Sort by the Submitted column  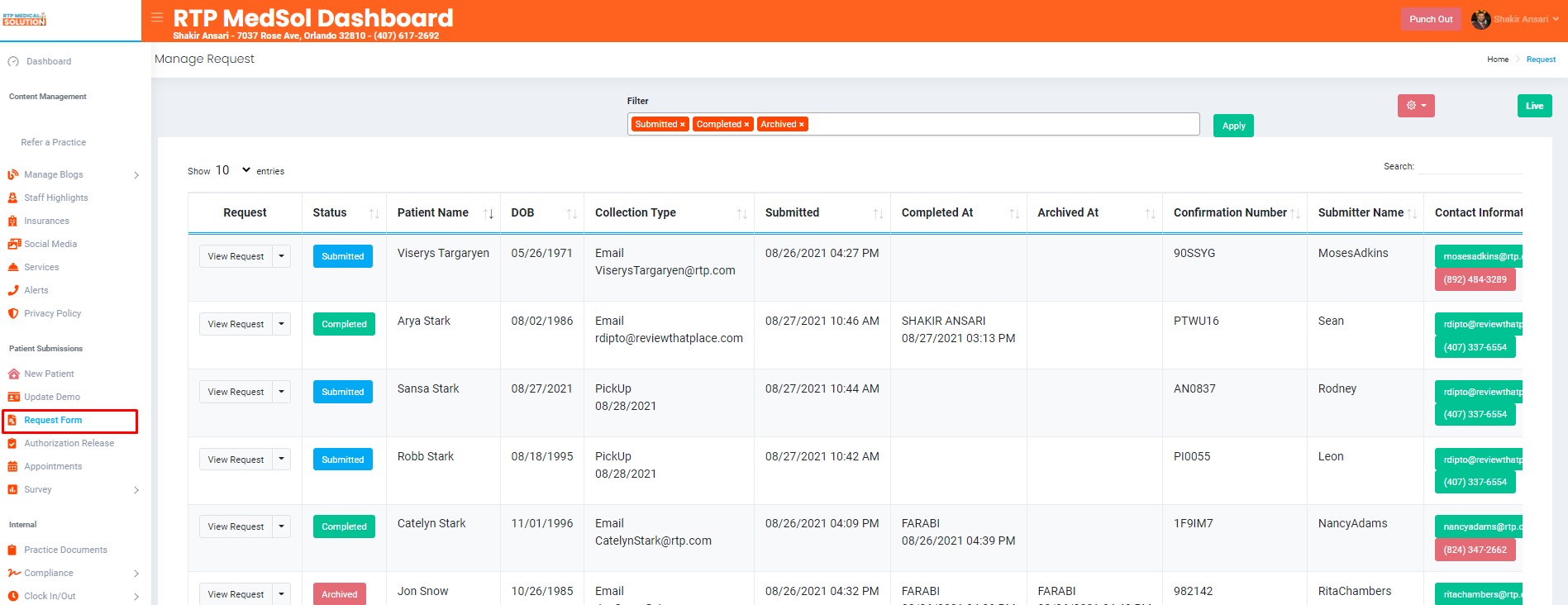822,212
